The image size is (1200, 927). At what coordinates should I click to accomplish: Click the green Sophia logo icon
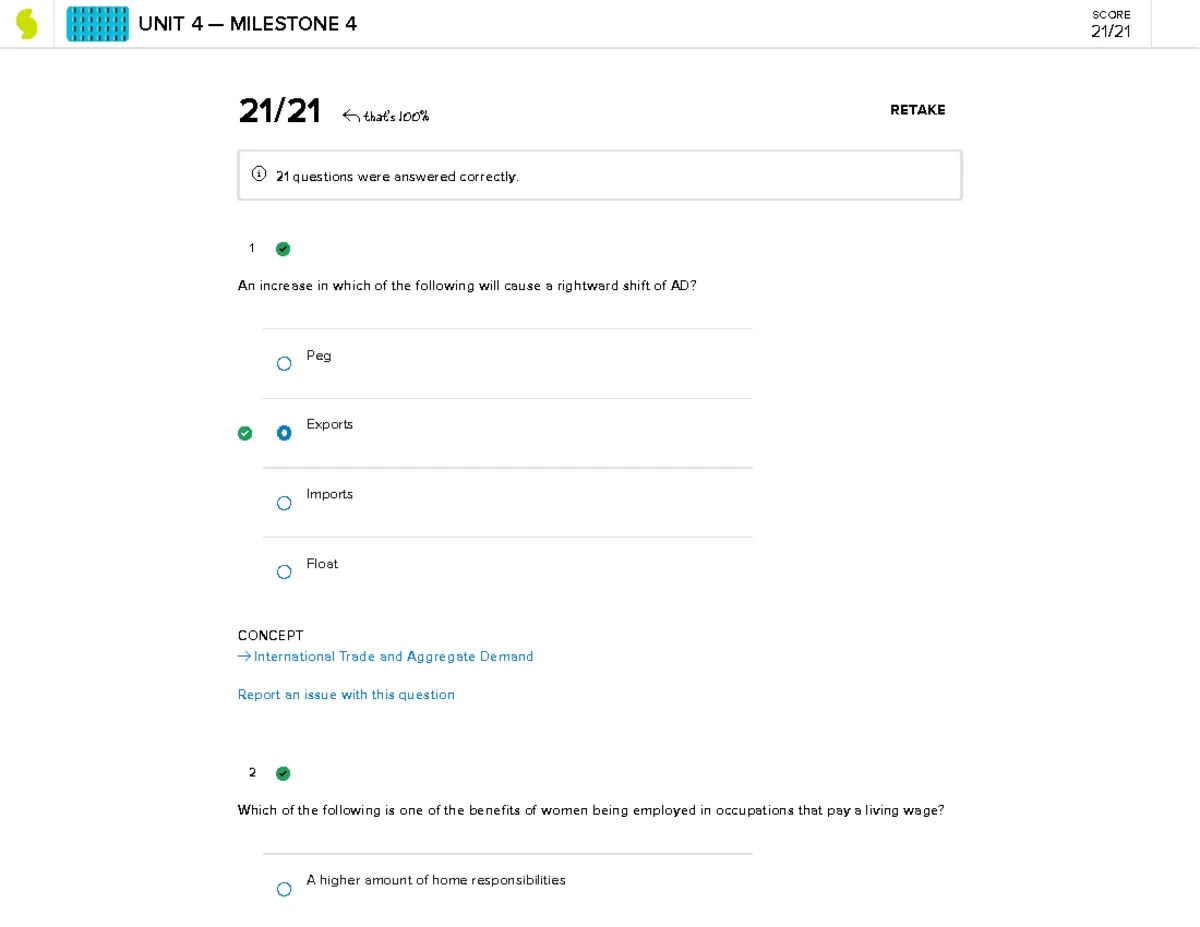[x=27, y=24]
